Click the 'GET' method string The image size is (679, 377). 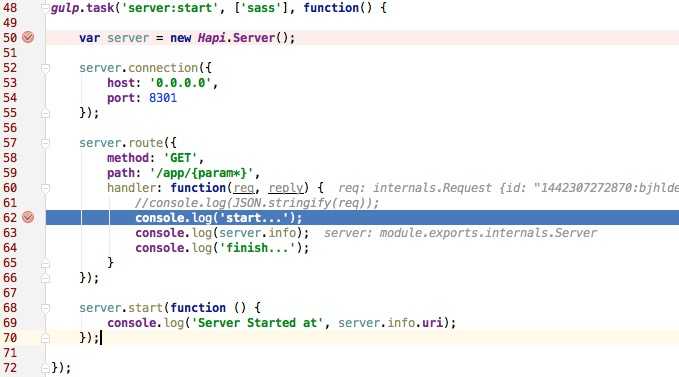coord(181,158)
